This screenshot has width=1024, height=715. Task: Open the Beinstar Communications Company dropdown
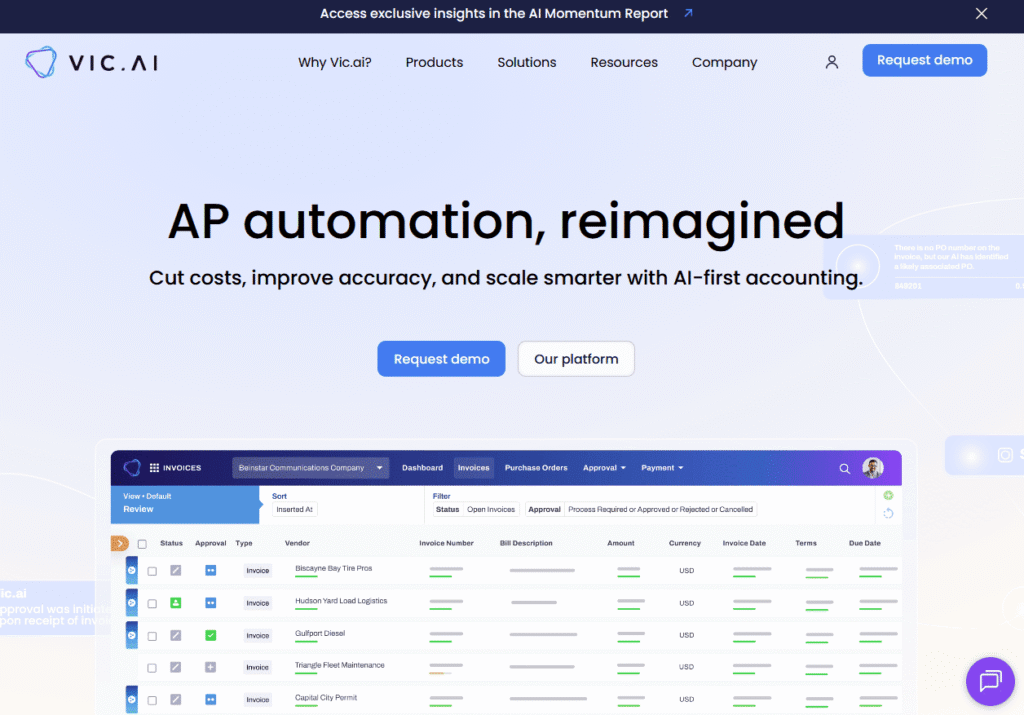point(310,468)
